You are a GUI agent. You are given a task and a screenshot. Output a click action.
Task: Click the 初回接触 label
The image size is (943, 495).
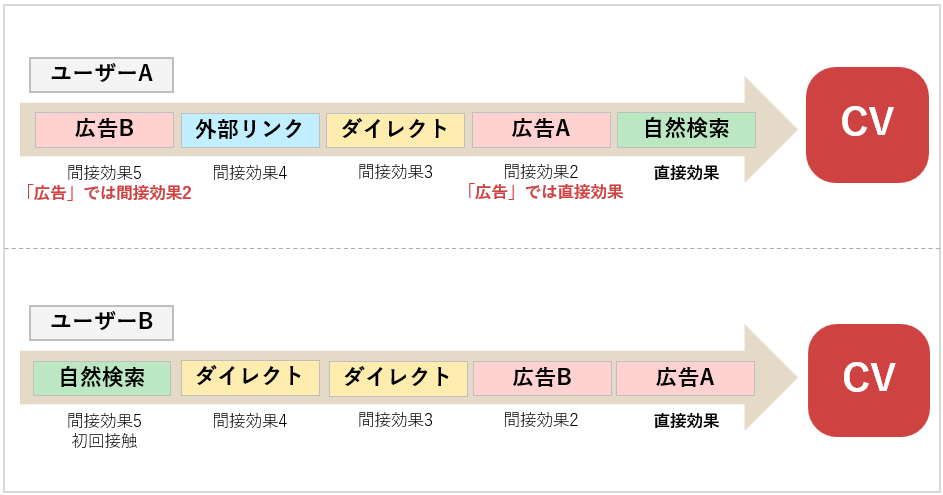coord(104,441)
